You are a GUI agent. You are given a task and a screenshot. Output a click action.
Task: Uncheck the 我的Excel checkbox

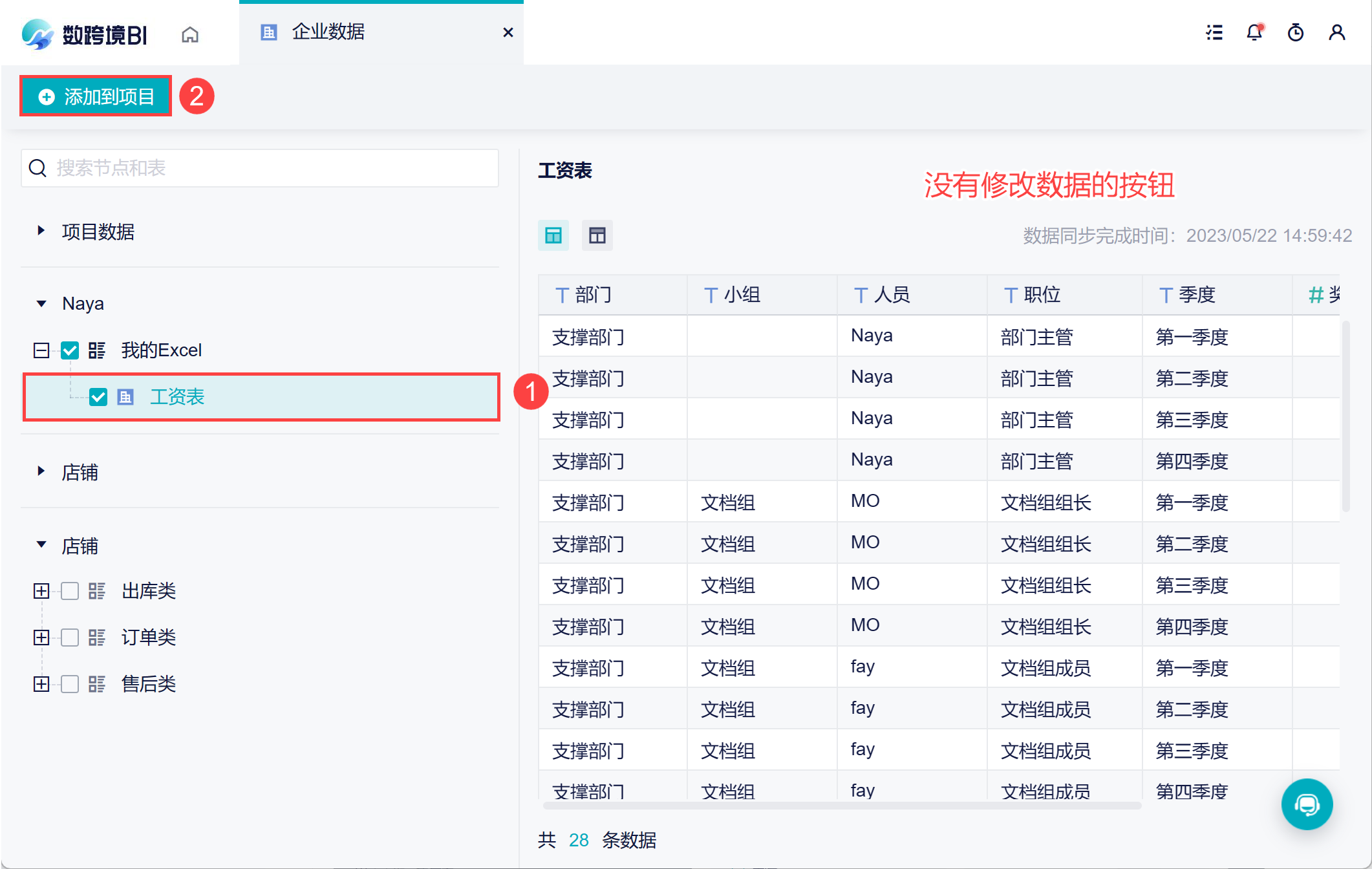[70, 350]
